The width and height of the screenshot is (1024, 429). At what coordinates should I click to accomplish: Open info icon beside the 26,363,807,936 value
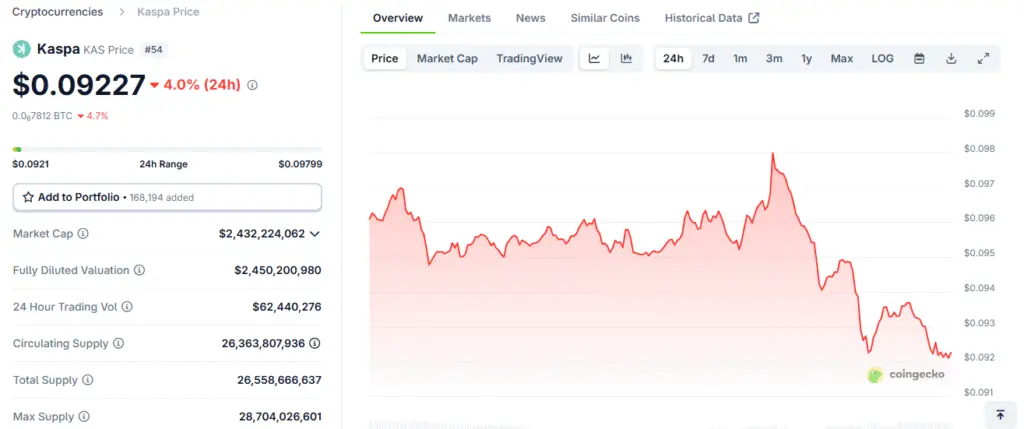point(315,343)
